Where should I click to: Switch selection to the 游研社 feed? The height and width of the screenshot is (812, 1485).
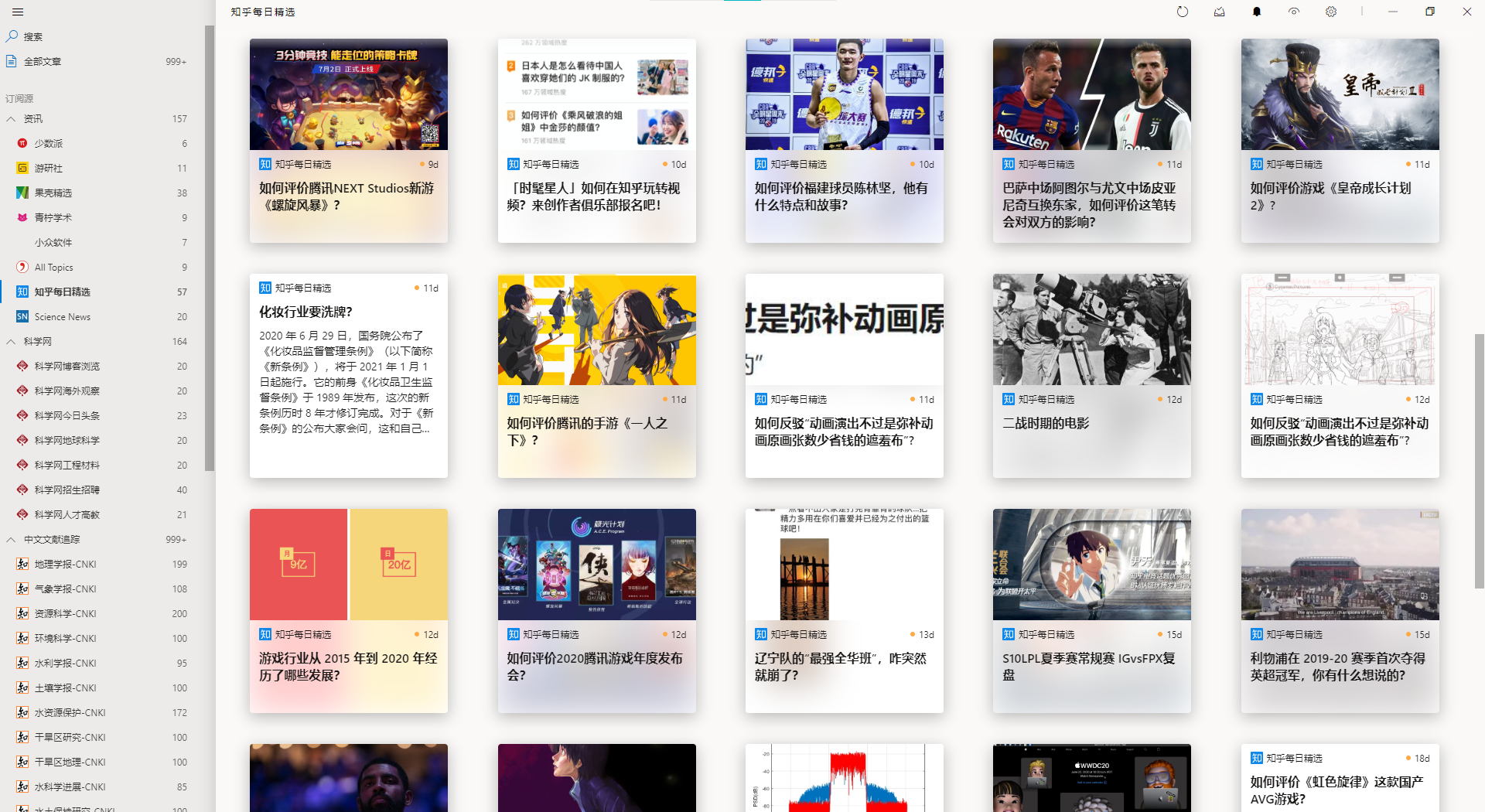22,168
